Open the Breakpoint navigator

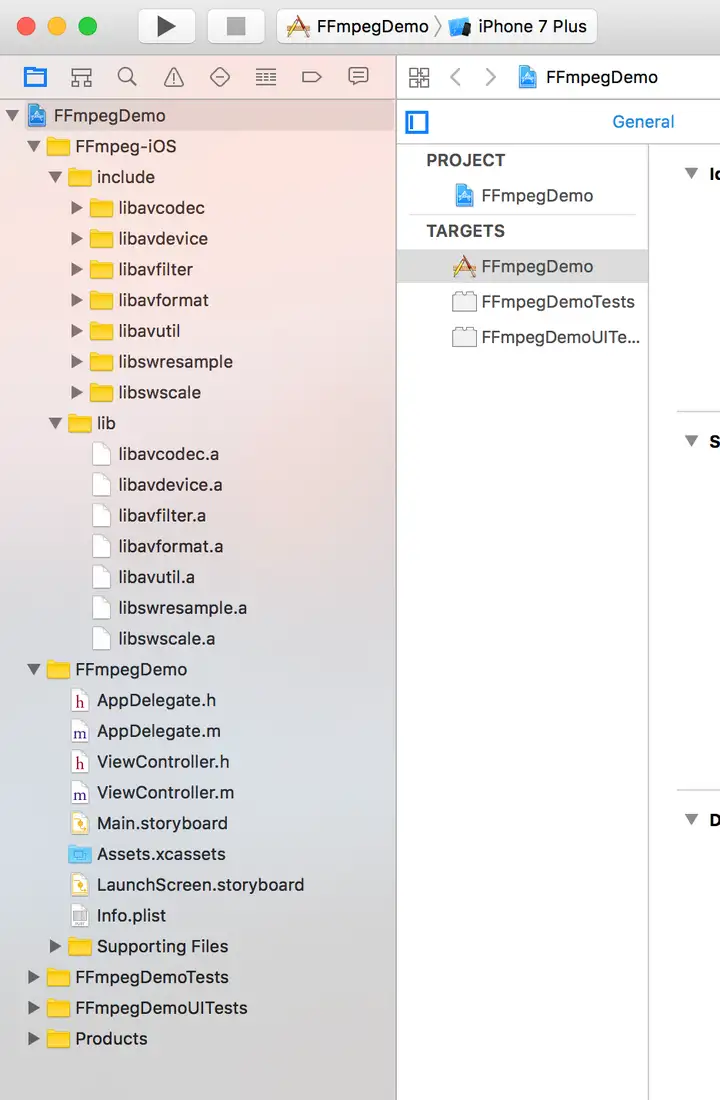312,77
